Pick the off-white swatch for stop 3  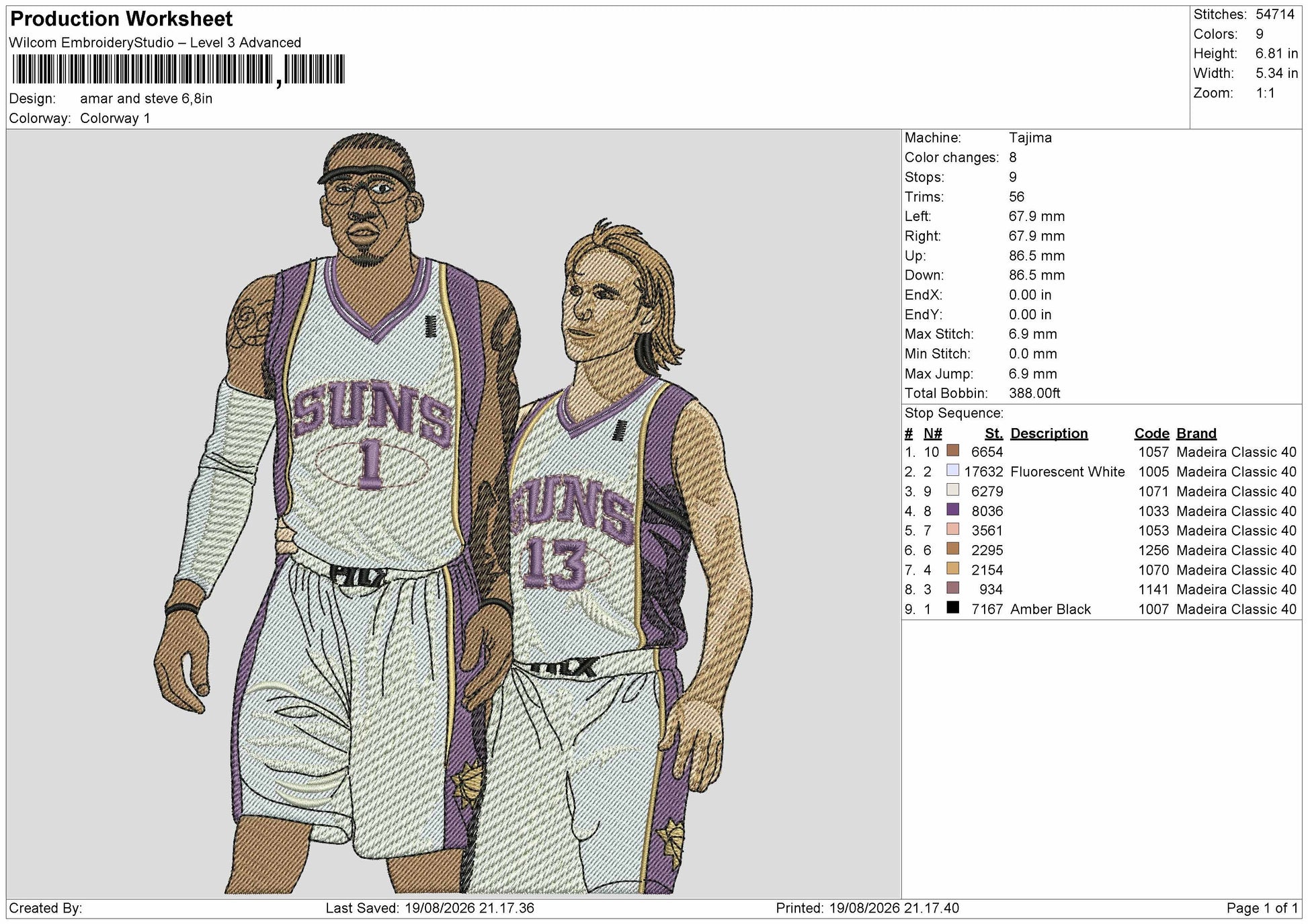click(952, 490)
